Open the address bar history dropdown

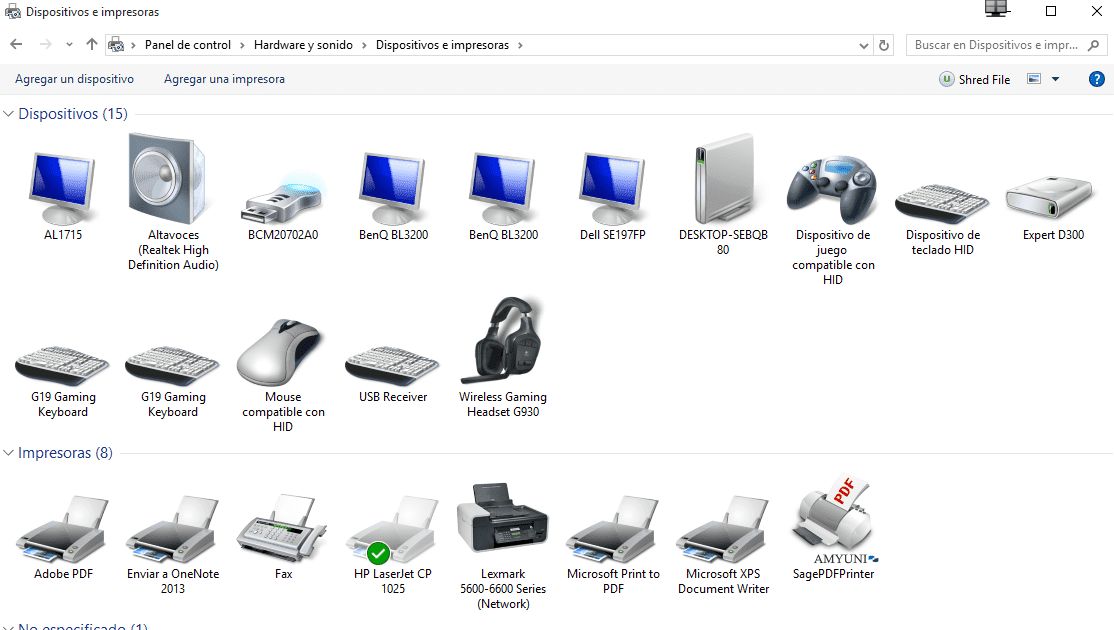(864, 44)
